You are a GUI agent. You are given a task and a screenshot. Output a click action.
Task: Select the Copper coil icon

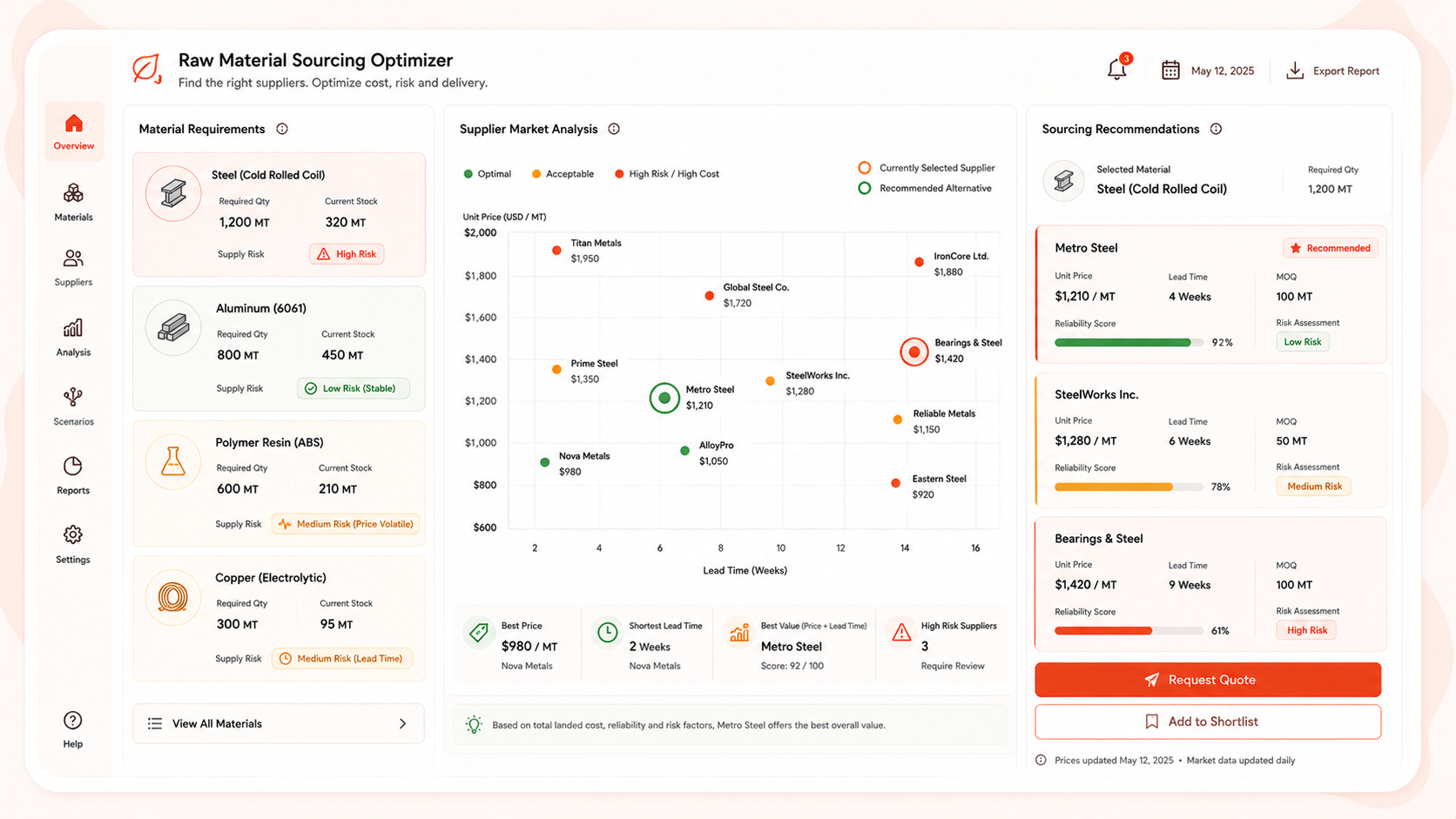click(x=173, y=597)
